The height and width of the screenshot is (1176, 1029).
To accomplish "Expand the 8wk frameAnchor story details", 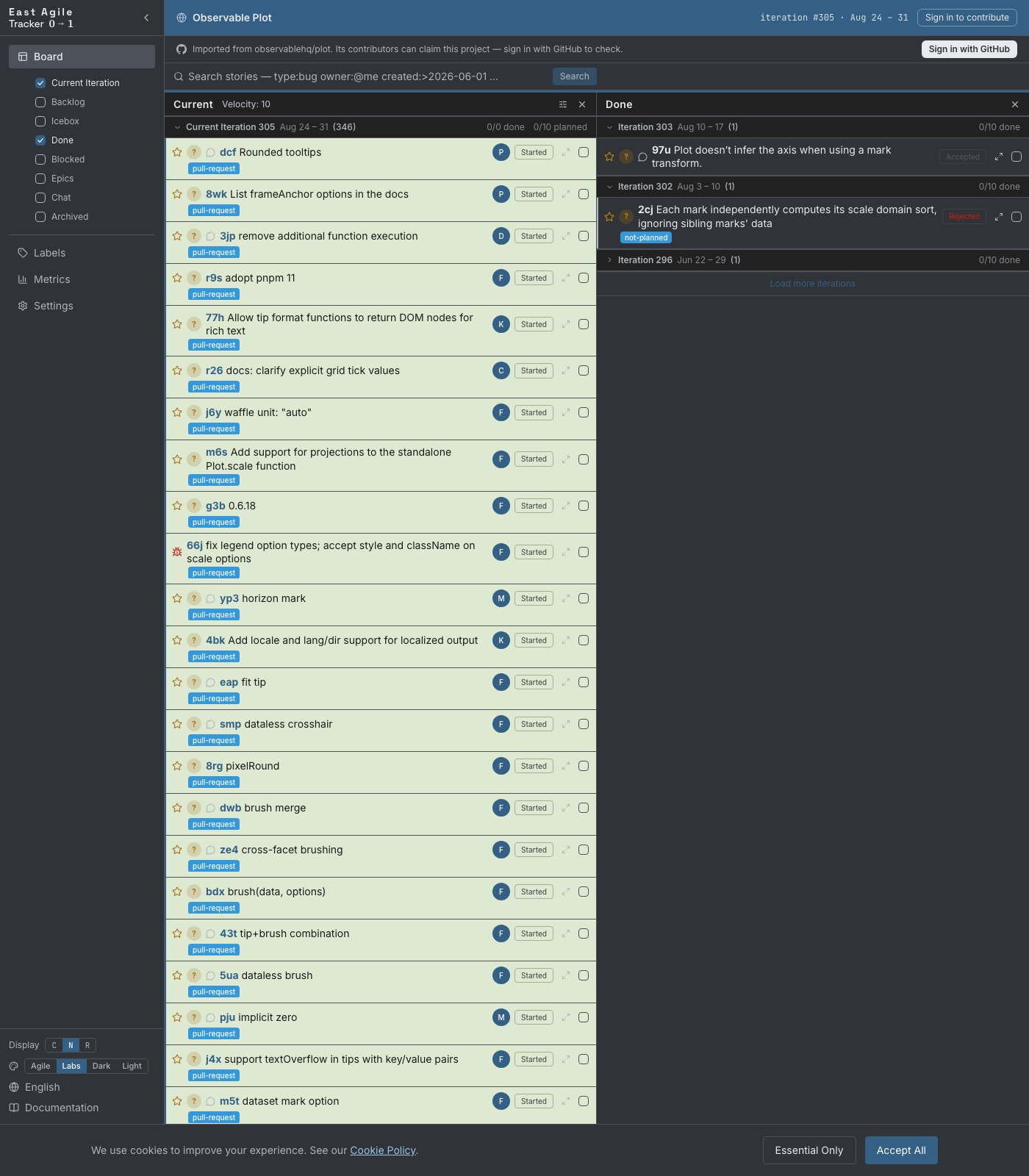I will tap(566, 194).
